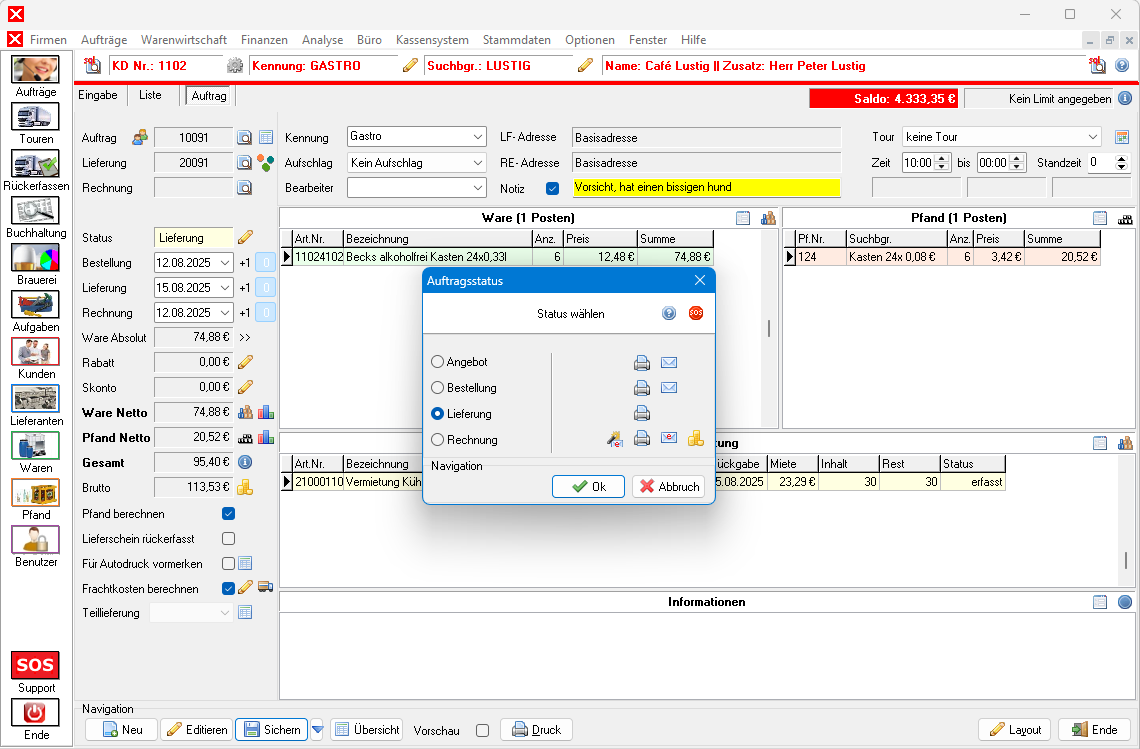Open the Lieferanten sidebar module
Viewport: 1140px width, 749px height.
click(36, 398)
